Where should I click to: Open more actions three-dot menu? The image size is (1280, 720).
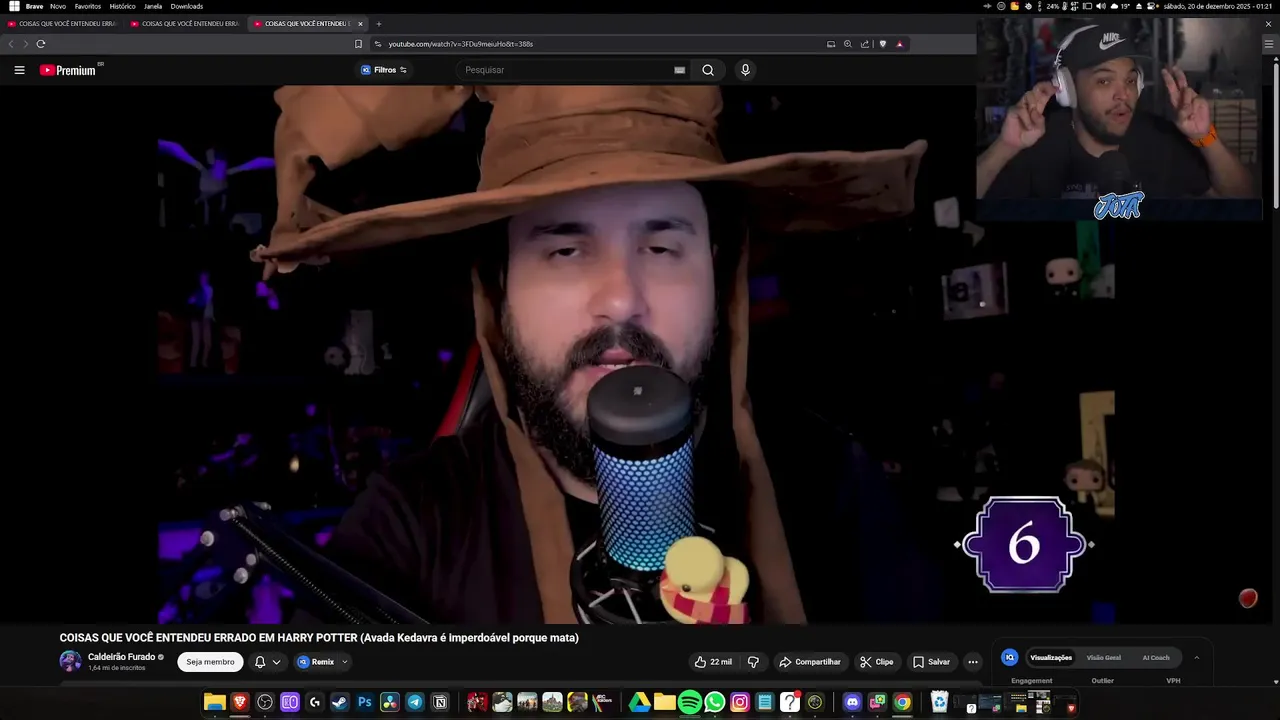(x=973, y=662)
